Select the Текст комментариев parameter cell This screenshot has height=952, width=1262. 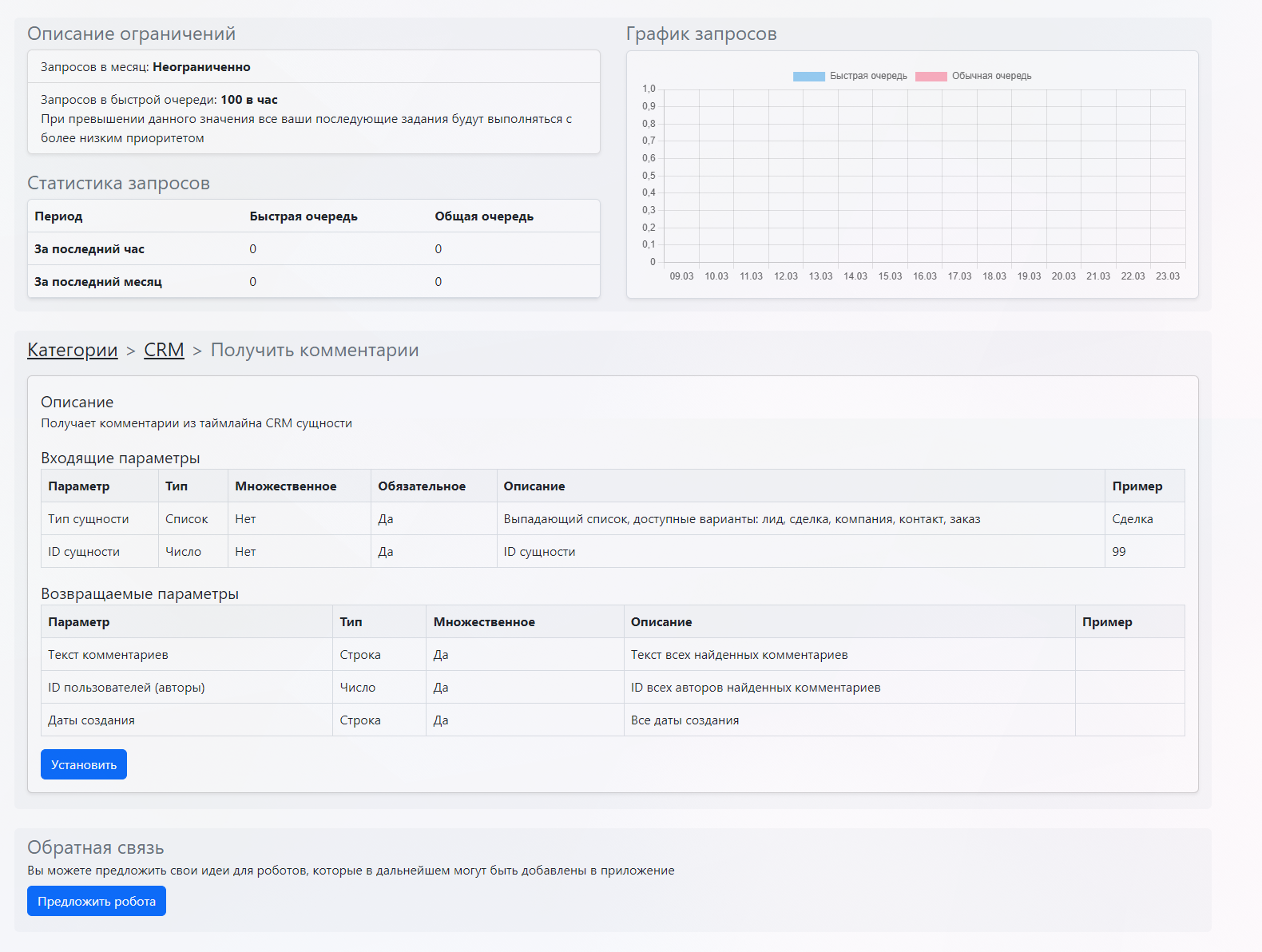coord(108,655)
